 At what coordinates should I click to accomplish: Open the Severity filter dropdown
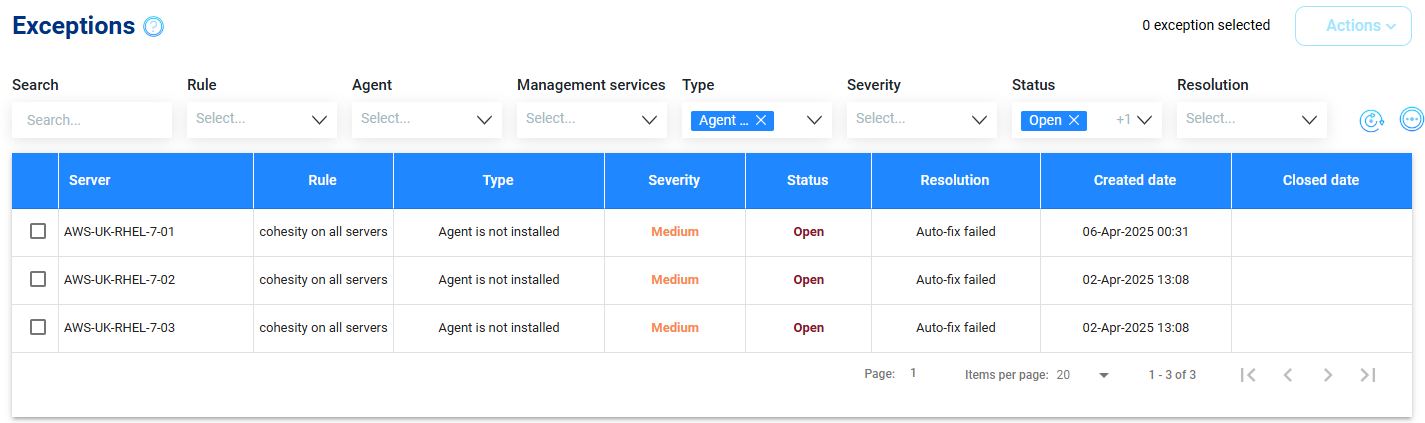coord(922,119)
